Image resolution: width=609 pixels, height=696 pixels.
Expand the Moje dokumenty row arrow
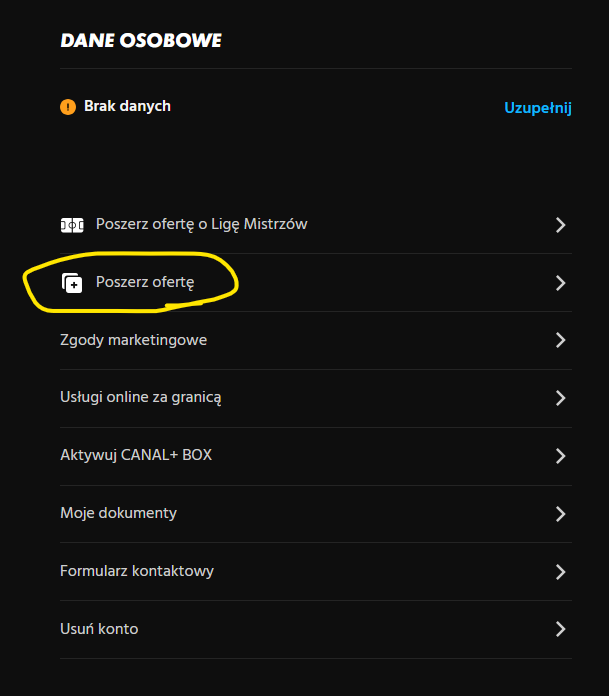(560, 514)
